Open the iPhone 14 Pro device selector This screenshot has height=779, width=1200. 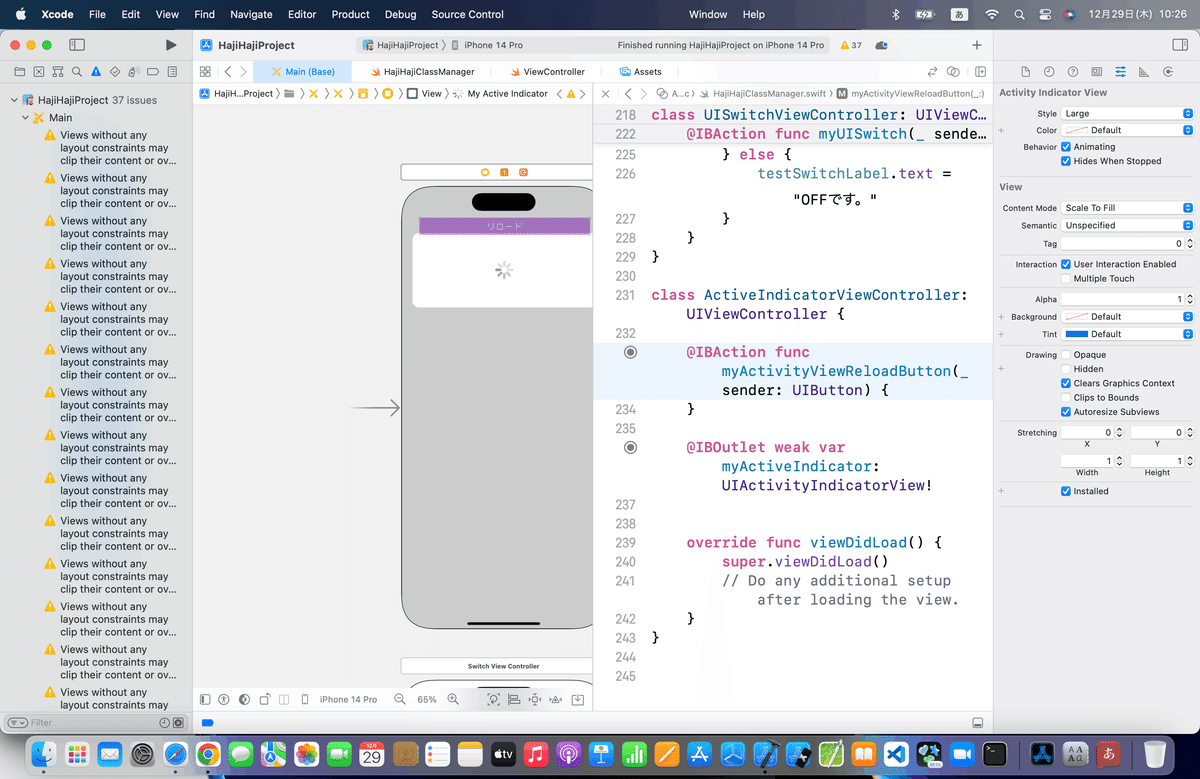[x=487, y=45]
